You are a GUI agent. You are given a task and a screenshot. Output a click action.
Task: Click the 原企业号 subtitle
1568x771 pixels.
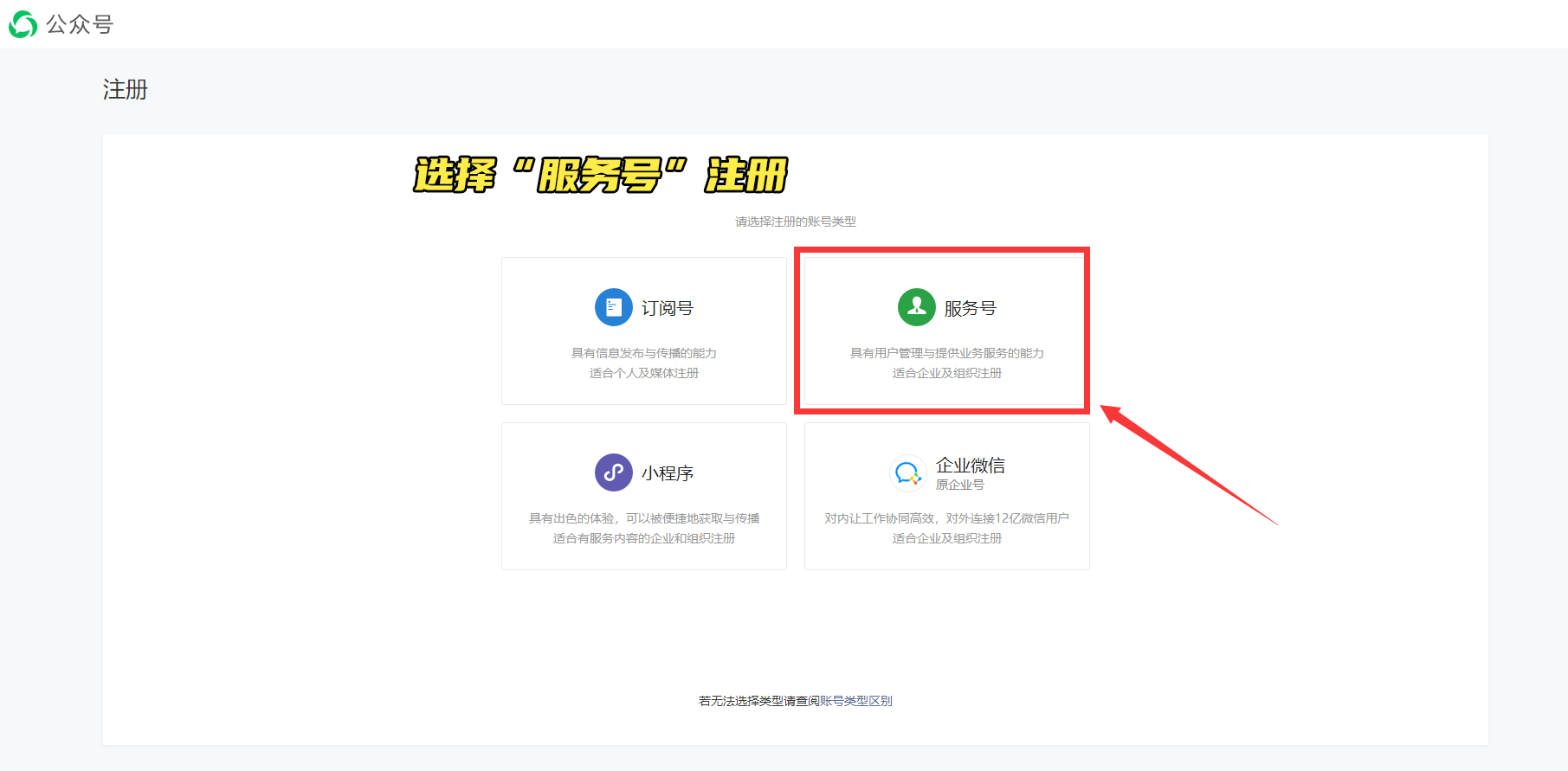click(x=960, y=485)
